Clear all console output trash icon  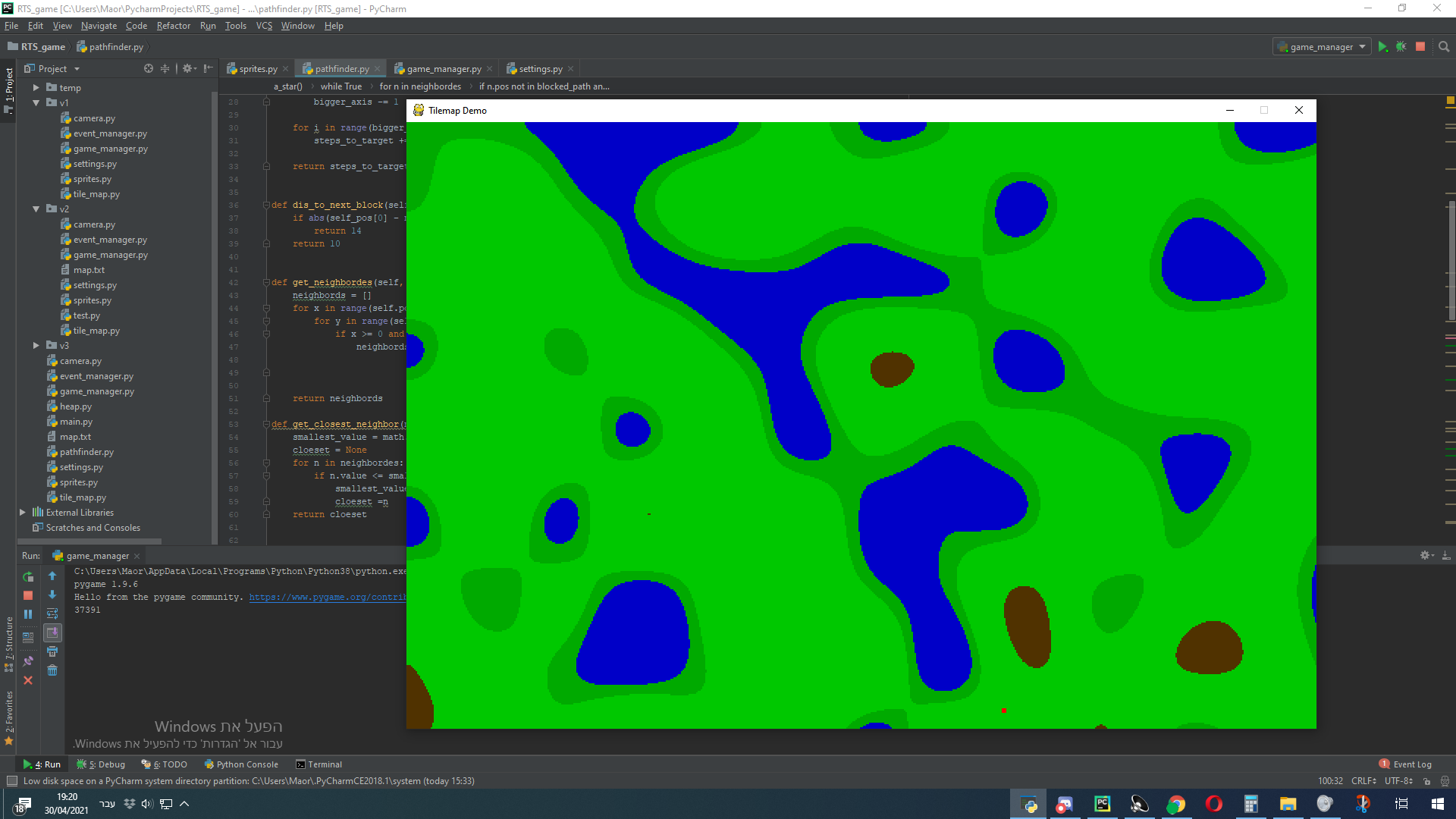tap(52, 670)
